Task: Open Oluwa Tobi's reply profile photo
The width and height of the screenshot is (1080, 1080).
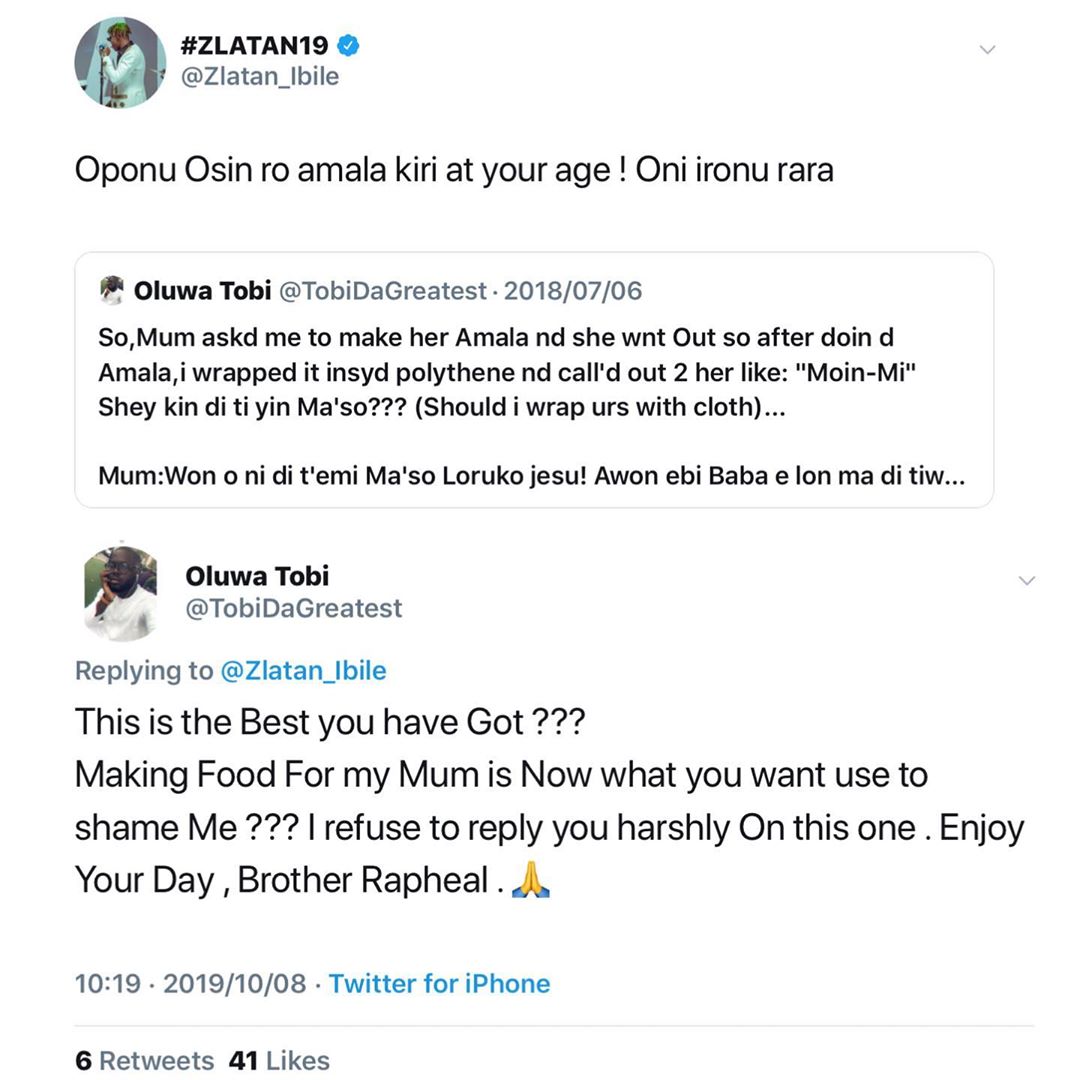Action: [121, 593]
